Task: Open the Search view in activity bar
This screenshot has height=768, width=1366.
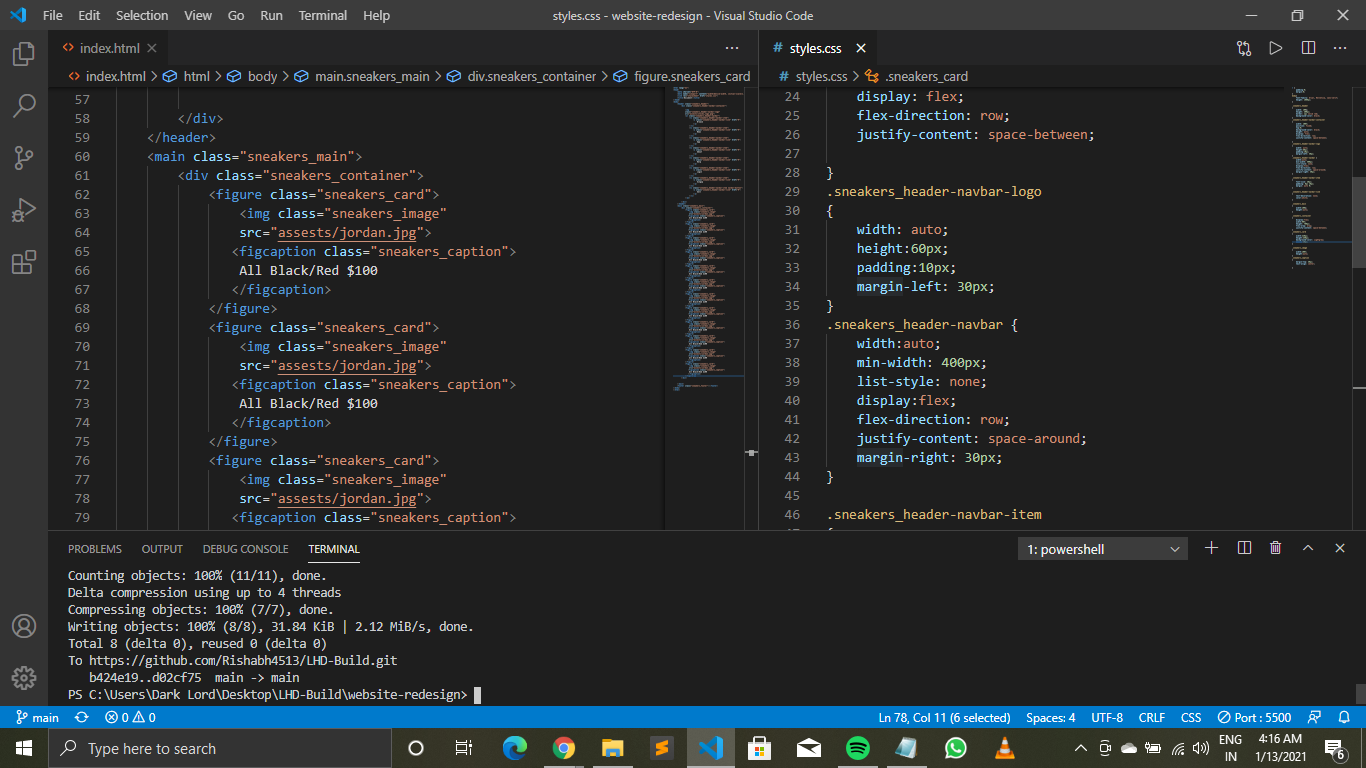Action: [x=24, y=105]
